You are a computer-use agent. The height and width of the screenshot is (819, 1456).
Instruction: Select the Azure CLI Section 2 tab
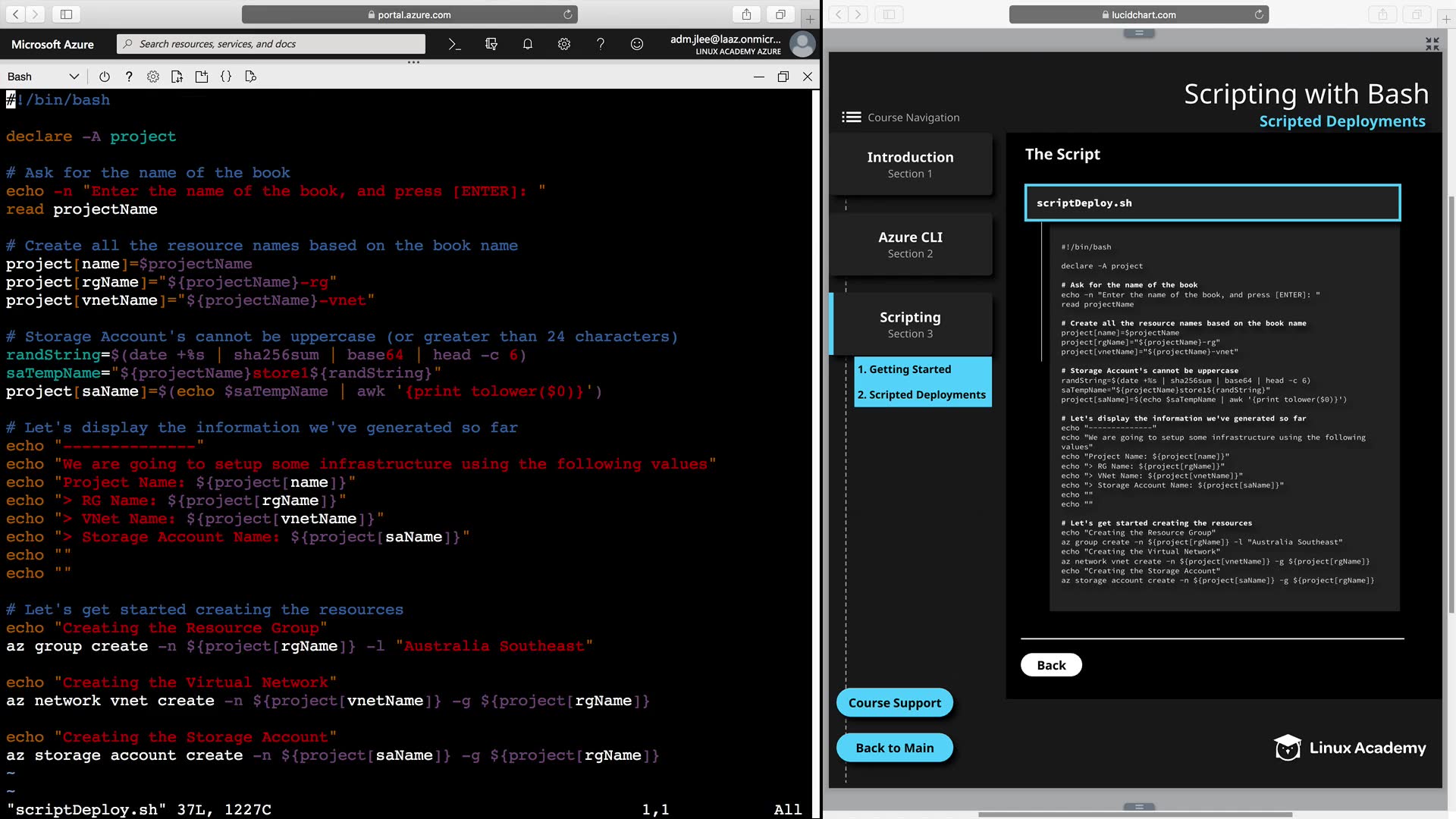[x=910, y=244]
